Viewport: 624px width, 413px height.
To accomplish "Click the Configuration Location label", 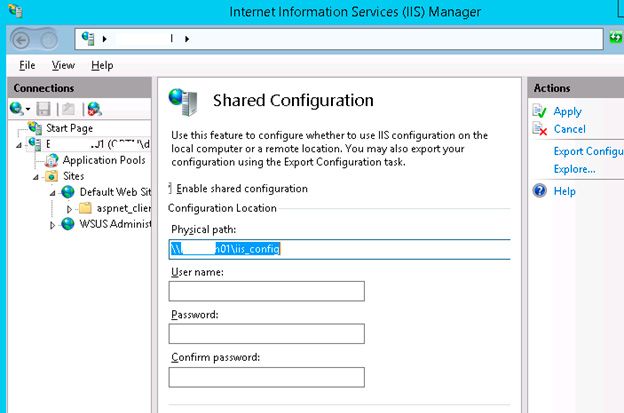I will click(222, 208).
